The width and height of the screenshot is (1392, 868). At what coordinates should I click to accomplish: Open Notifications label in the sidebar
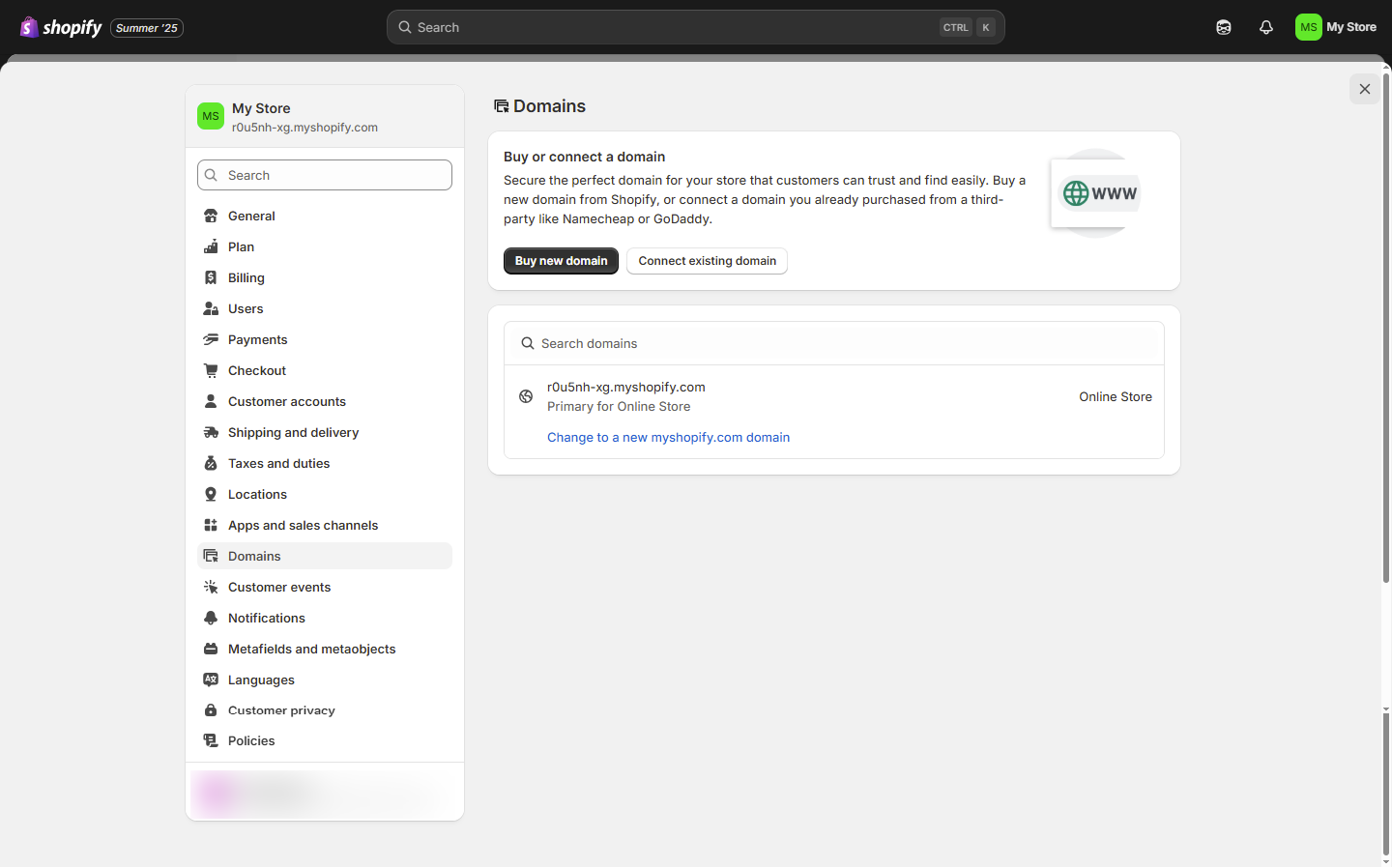pos(267,618)
